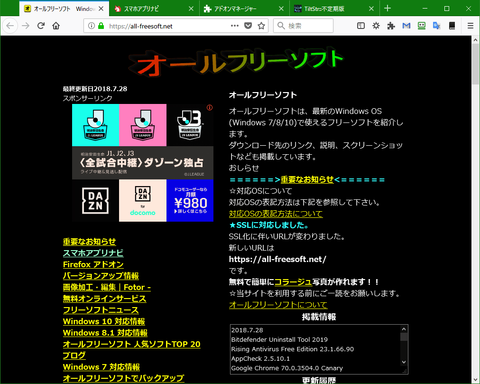Viewport: 480px width, 384px height.
Task: Open the オールフリーソフトでバックアップ link
Action: [x=123, y=378]
